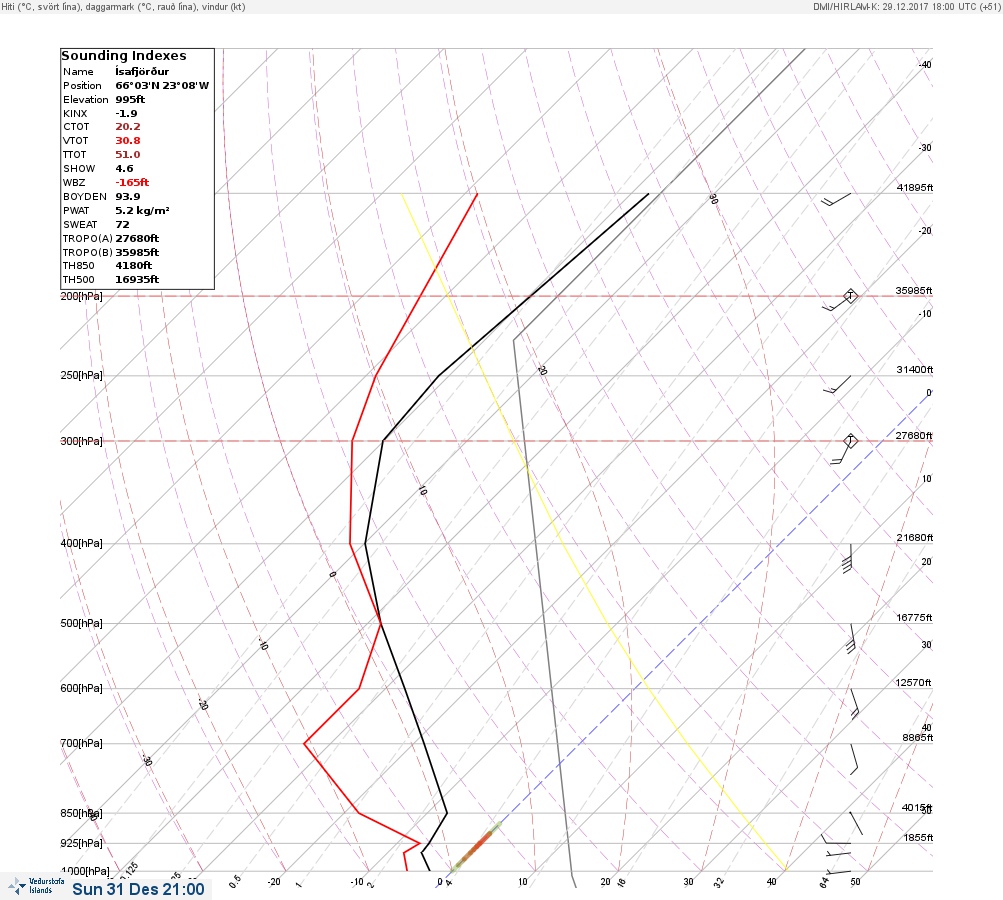Click the "200[hPa]" pressure label
This screenshot has width=1003, height=900.
(81, 296)
